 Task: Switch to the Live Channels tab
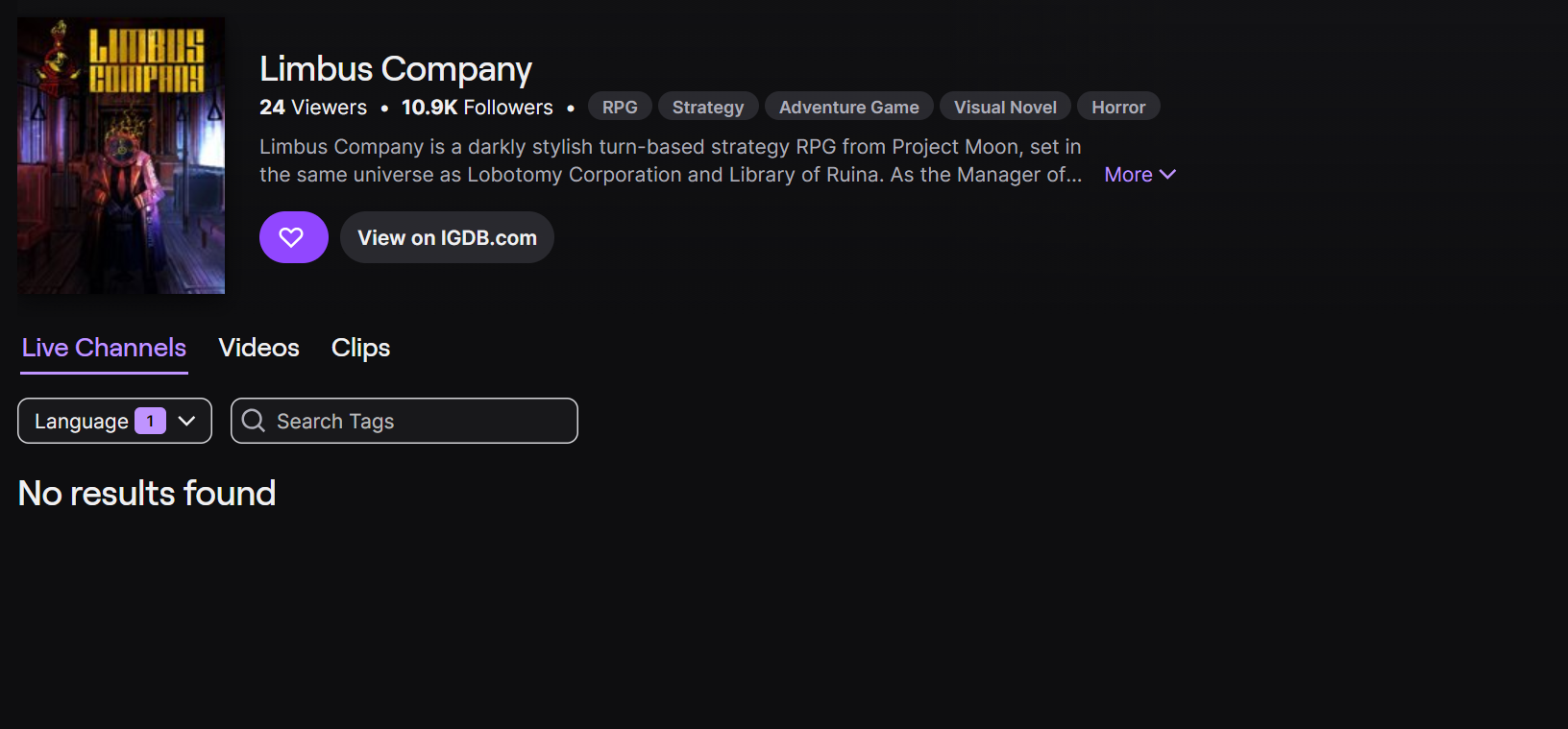[x=104, y=348]
